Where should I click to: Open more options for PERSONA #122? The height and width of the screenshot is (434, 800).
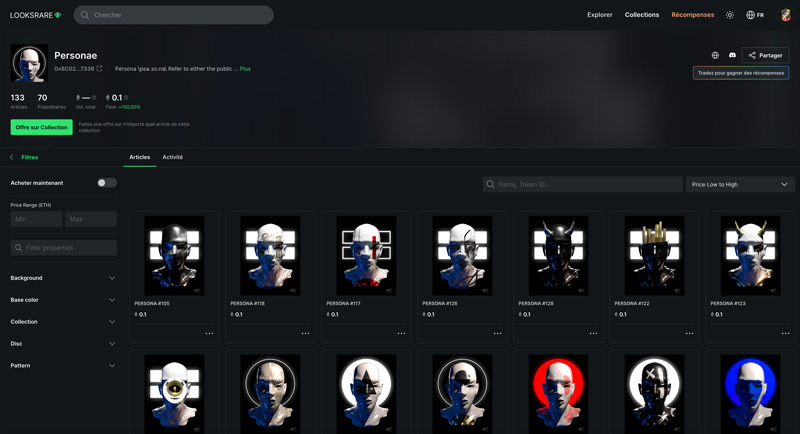click(x=689, y=333)
